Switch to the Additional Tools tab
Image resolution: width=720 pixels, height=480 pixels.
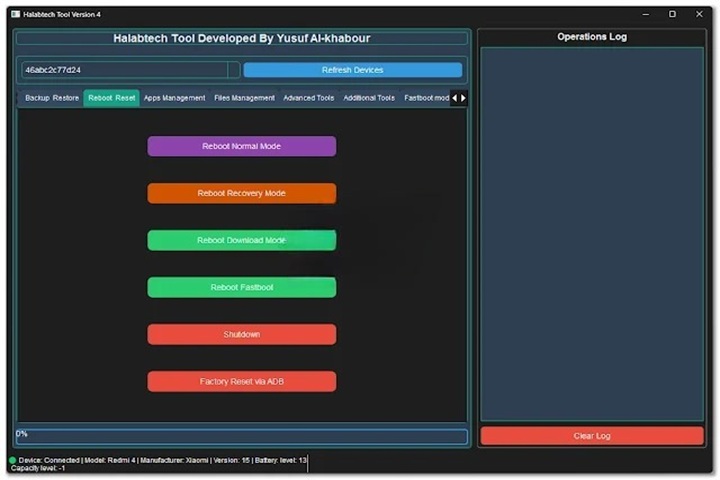tap(368, 98)
